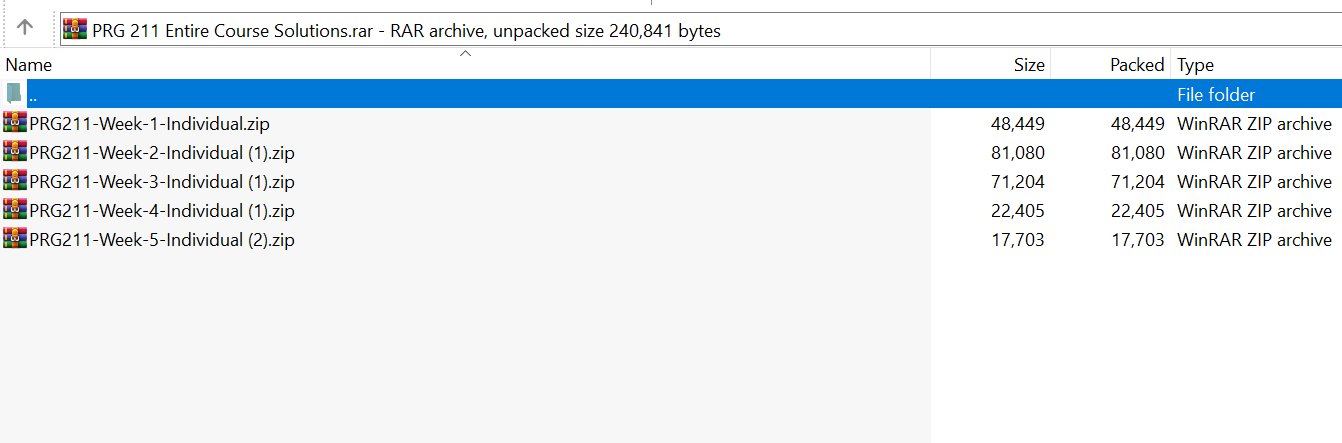Sort by the Type column header
Screen dimensions: 1342x443
pyautogui.click(x=1195, y=65)
